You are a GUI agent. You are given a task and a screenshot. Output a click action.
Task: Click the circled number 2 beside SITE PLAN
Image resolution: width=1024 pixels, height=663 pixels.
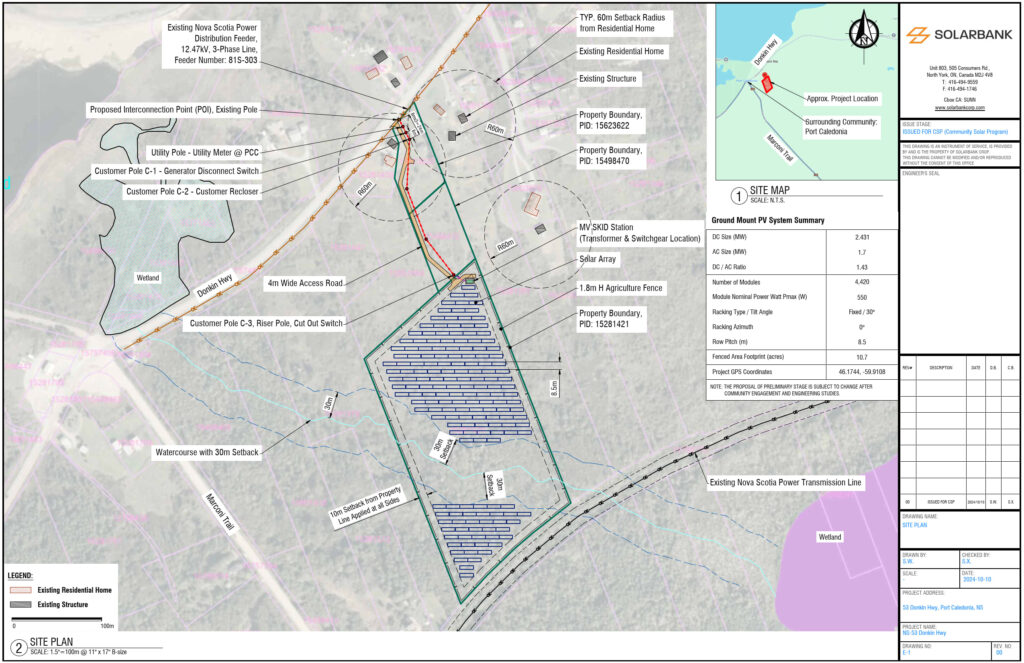pos(18,648)
